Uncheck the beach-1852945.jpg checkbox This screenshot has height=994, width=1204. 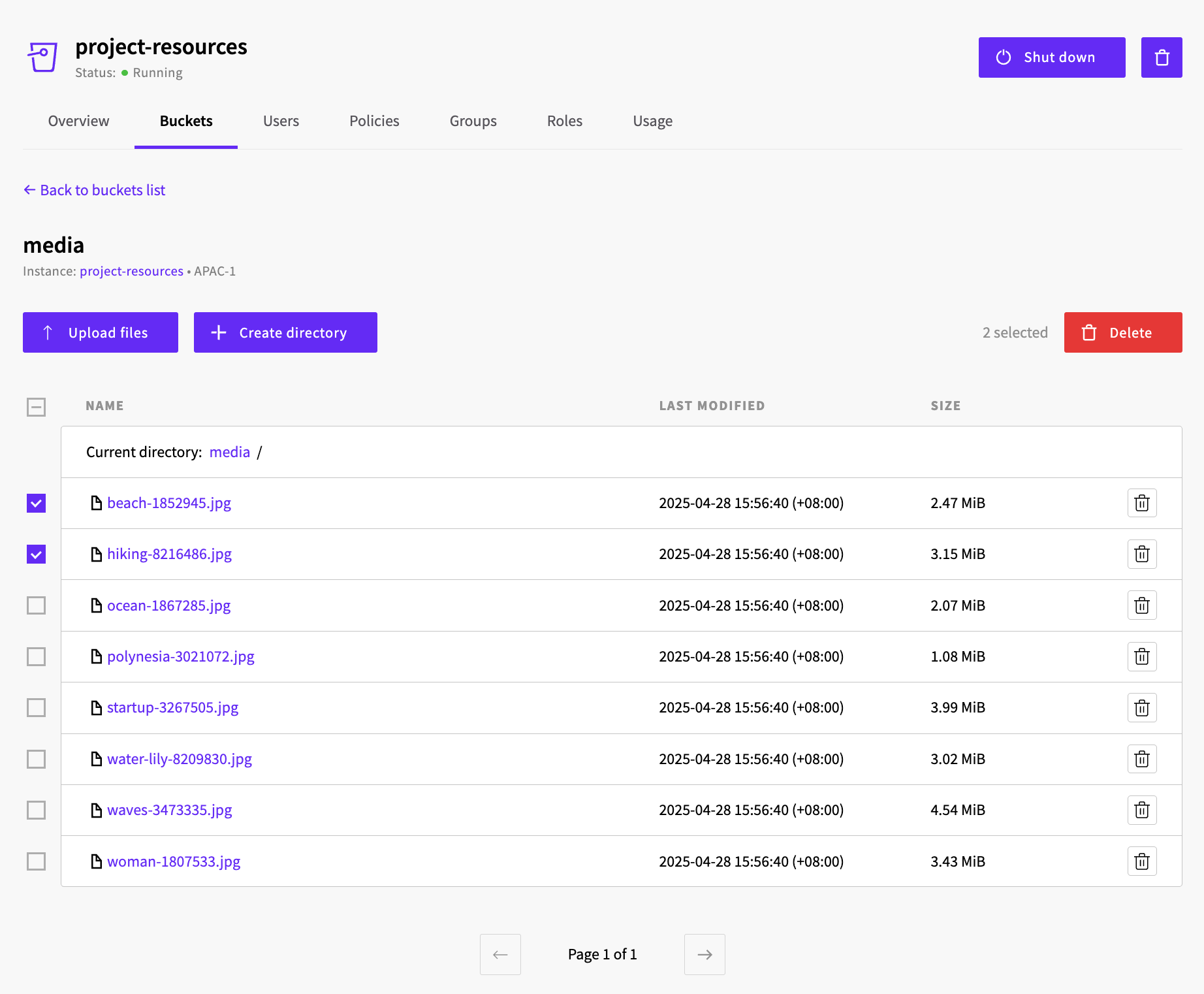(37, 503)
